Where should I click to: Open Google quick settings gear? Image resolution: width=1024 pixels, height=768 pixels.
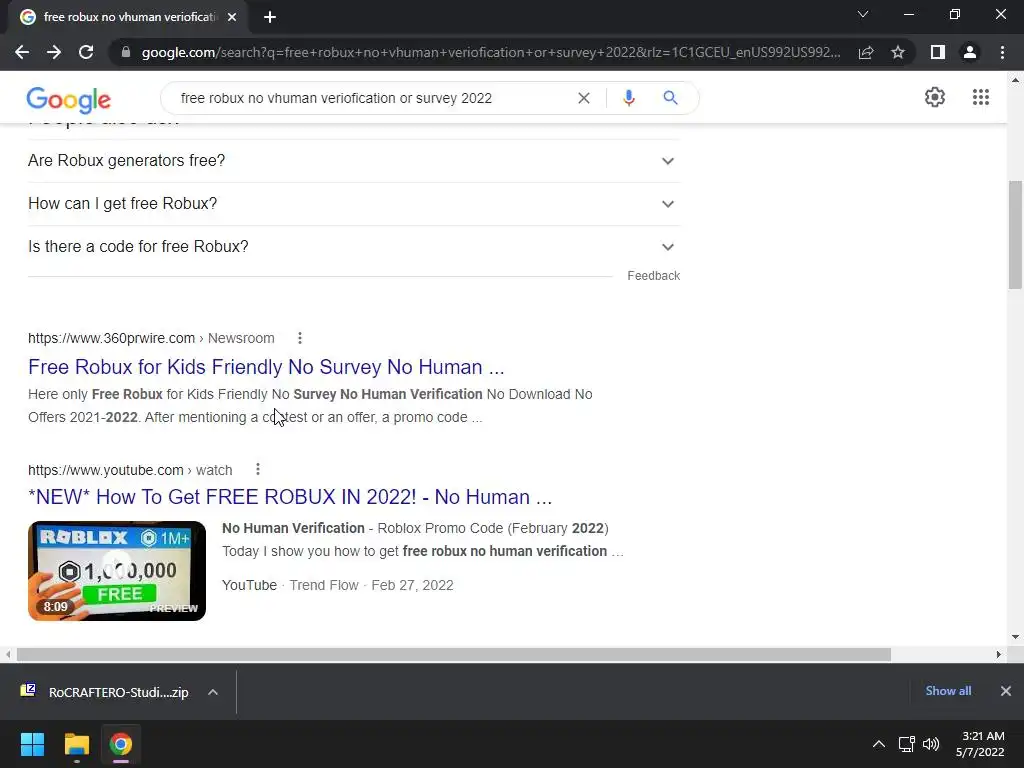coord(935,97)
